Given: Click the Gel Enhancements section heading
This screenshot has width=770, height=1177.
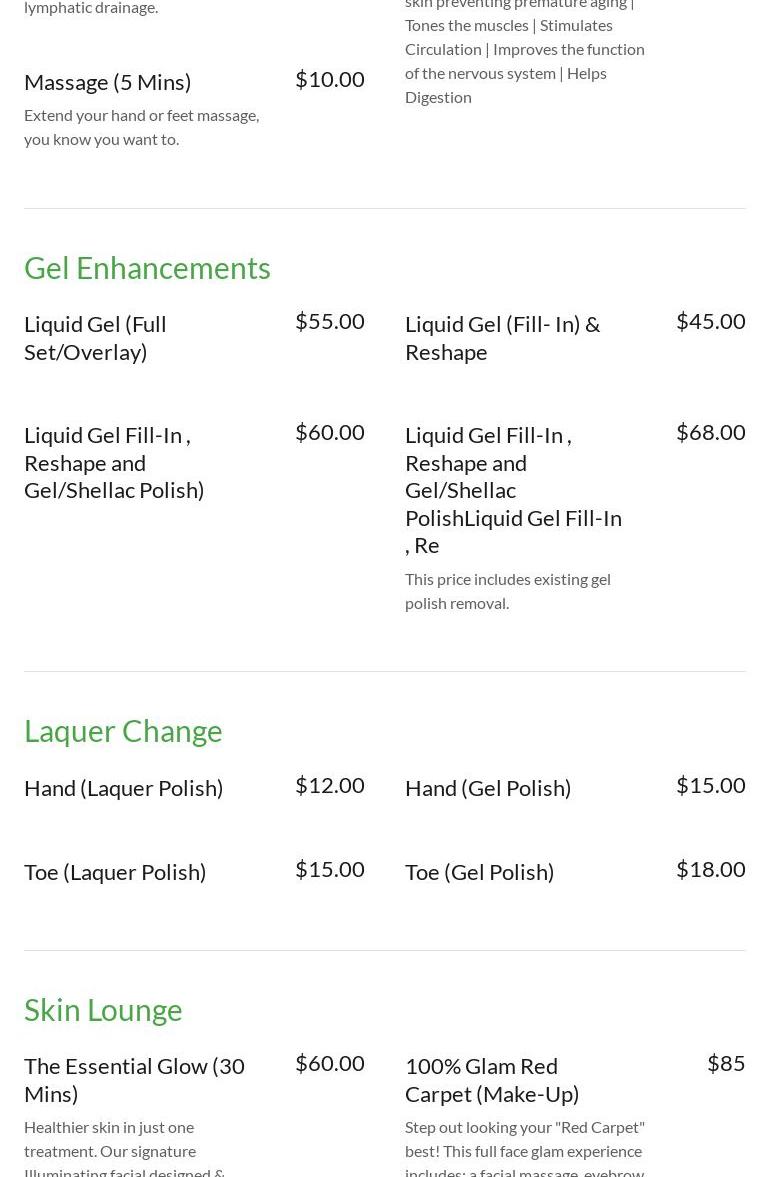Looking at the screenshot, I should [x=147, y=268].
